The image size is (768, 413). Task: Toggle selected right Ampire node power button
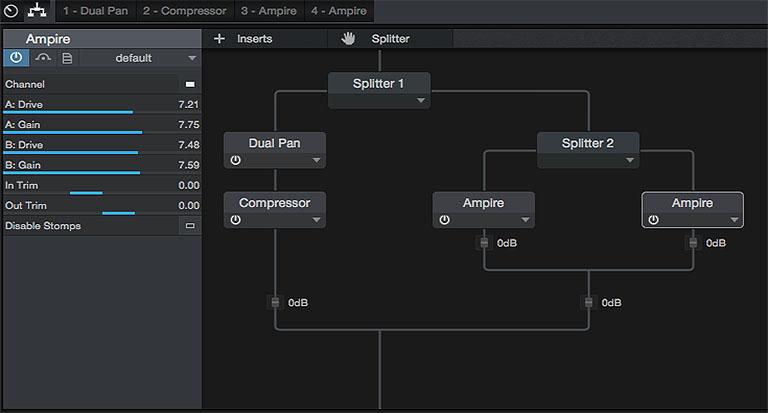pyautogui.click(x=653, y=220)
